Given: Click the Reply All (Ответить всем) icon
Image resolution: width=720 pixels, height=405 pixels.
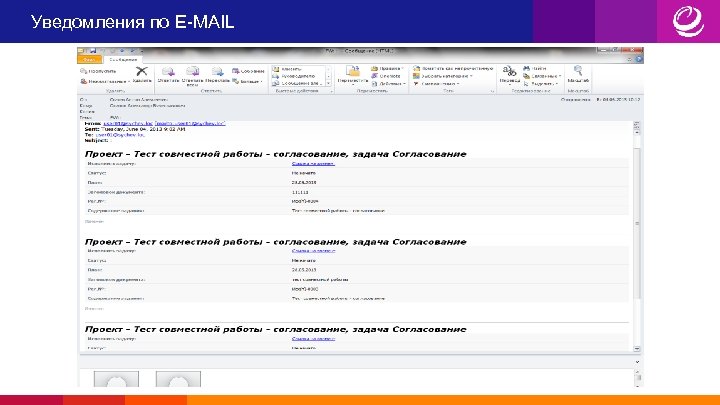Looking at the screenshot, I should pyautogui.click(x=192, y=72).
